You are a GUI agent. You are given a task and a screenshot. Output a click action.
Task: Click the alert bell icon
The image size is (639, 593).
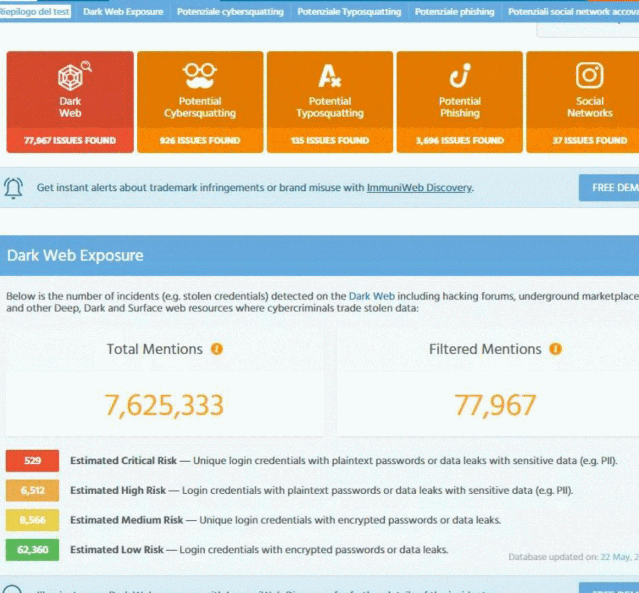point(14,187)
